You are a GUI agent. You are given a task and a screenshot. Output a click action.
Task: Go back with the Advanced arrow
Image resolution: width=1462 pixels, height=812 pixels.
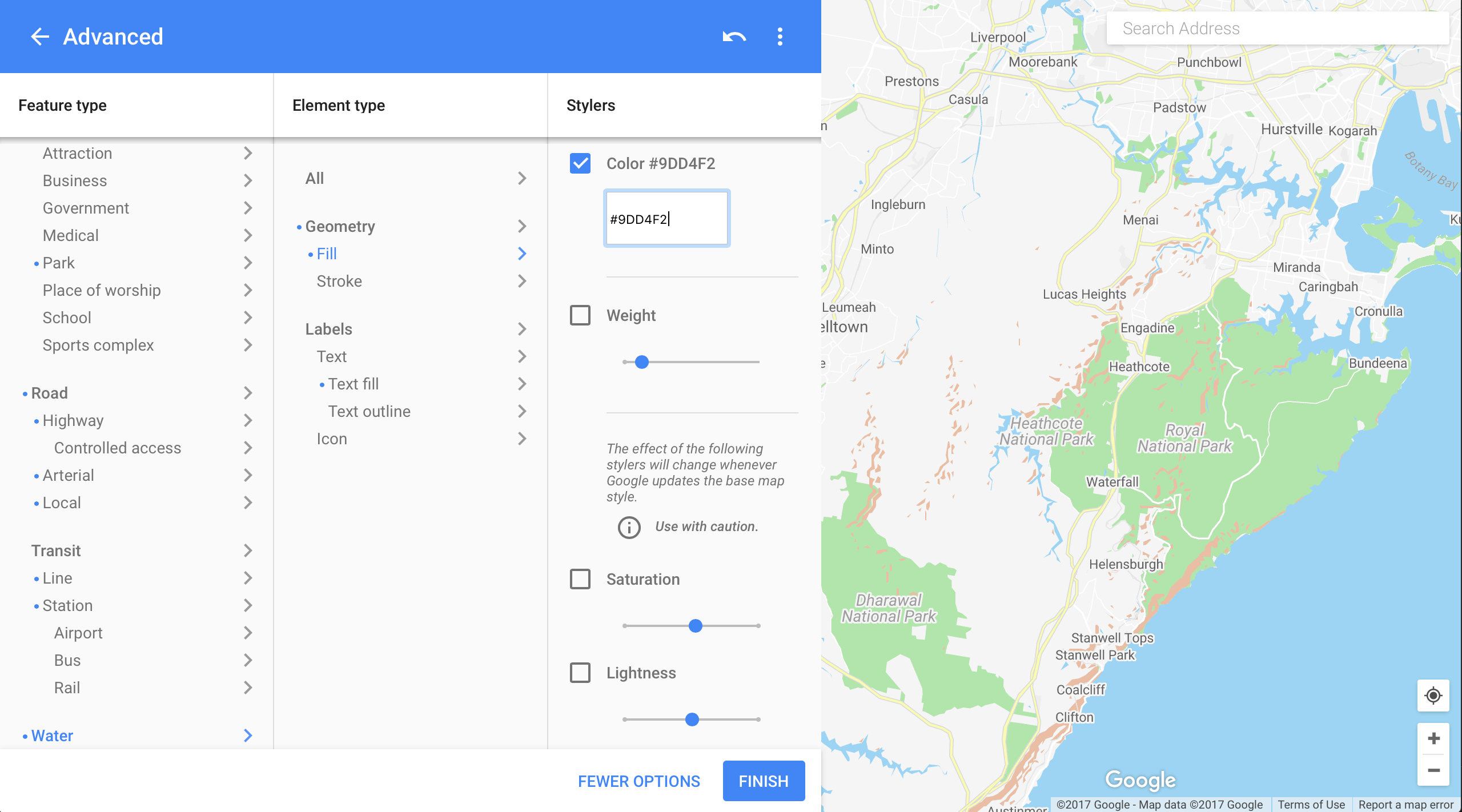point(39,37)
